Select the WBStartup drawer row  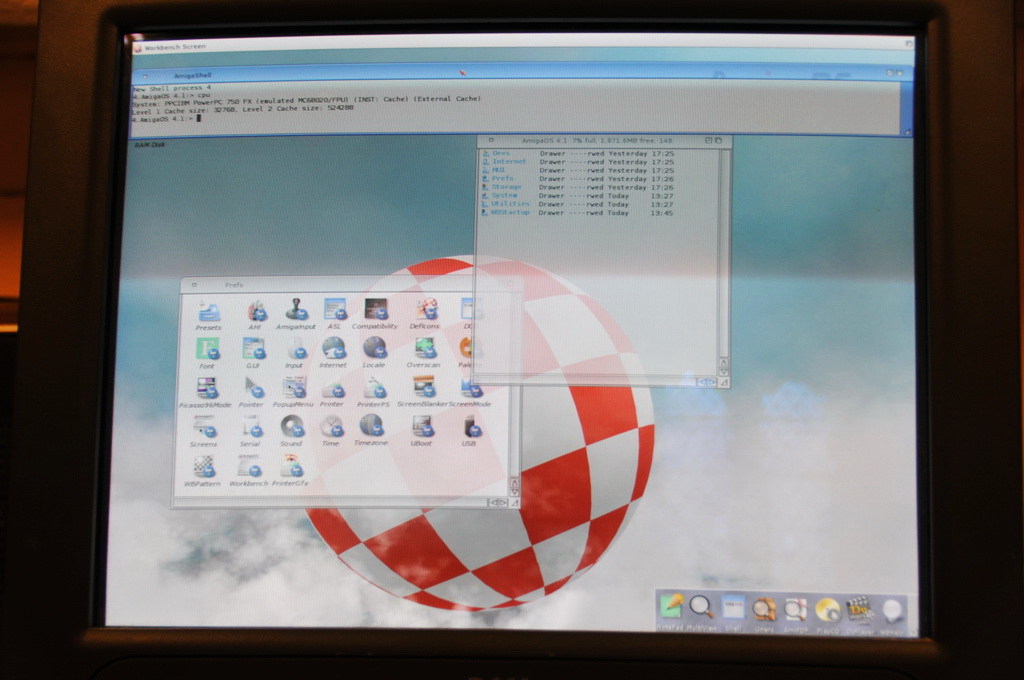click(x=577, y=213)
